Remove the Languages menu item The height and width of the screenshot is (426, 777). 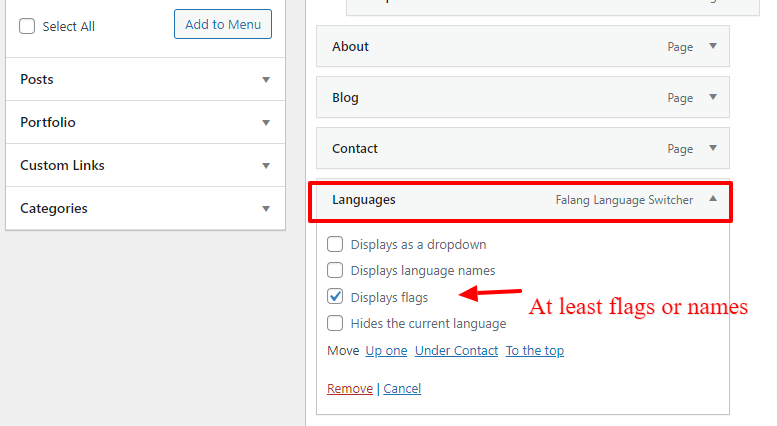[x=350, y=389]
